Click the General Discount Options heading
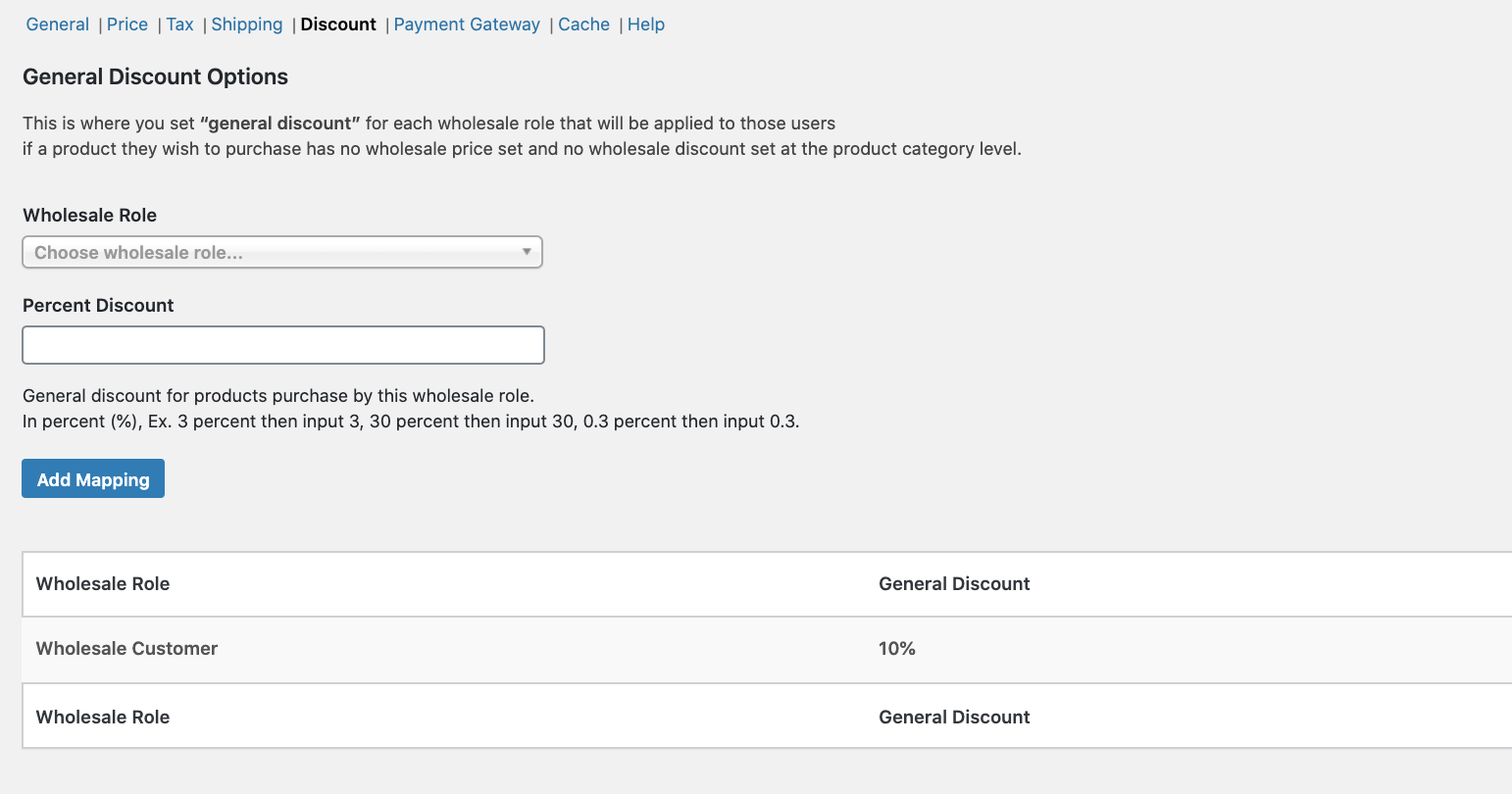The image size is (1512, 794). tap(156, 77)
